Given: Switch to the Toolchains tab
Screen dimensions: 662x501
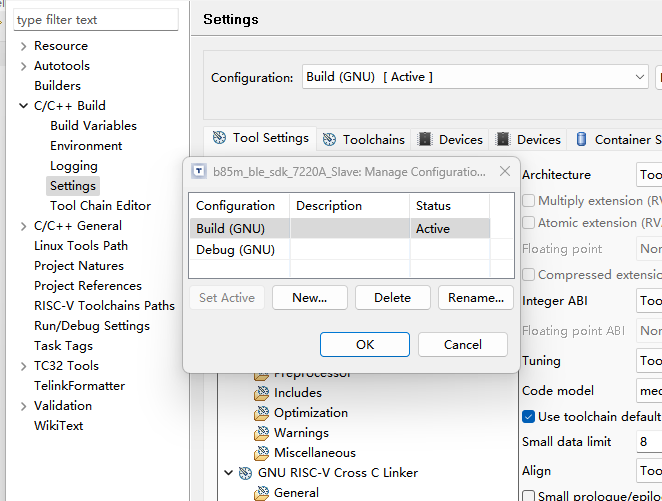Looking at the screenshot, I should [x=364, y=139].
